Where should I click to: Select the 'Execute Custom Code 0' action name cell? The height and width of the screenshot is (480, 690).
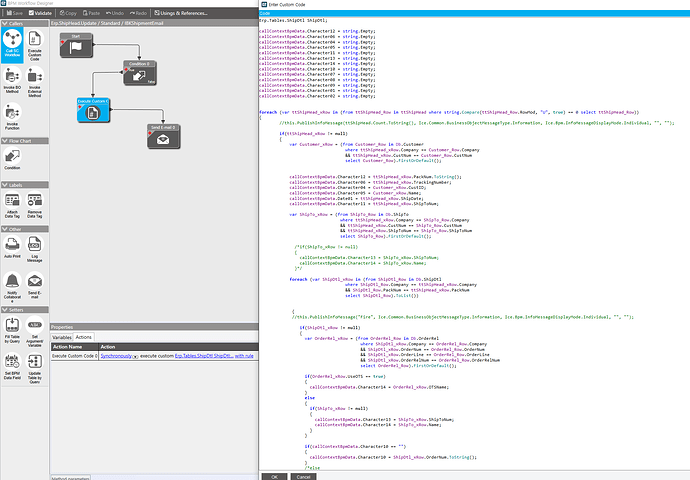pyautogui.click(x=74, y=356)
